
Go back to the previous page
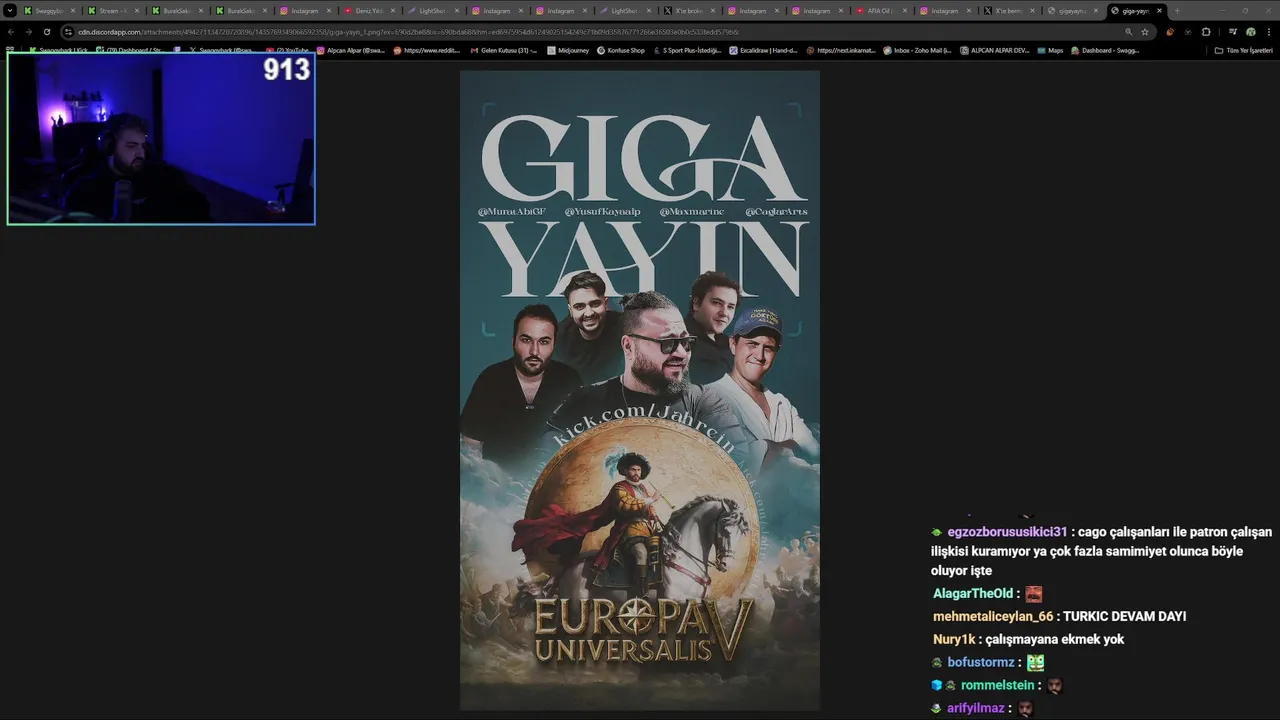[11, 32]
